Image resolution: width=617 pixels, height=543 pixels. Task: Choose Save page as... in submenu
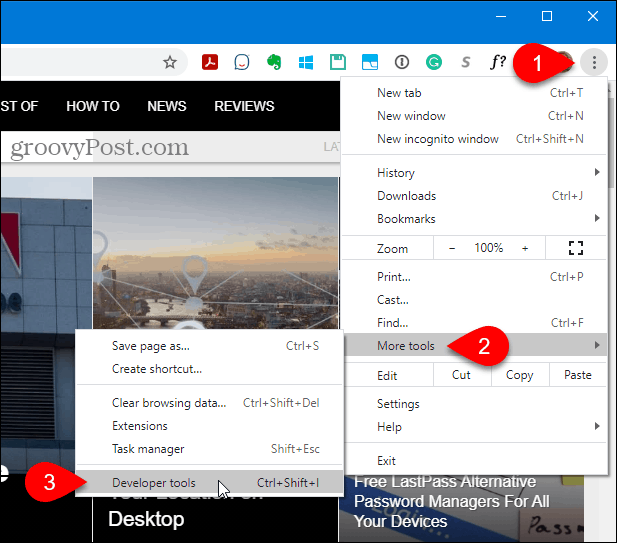coord(209,346)
